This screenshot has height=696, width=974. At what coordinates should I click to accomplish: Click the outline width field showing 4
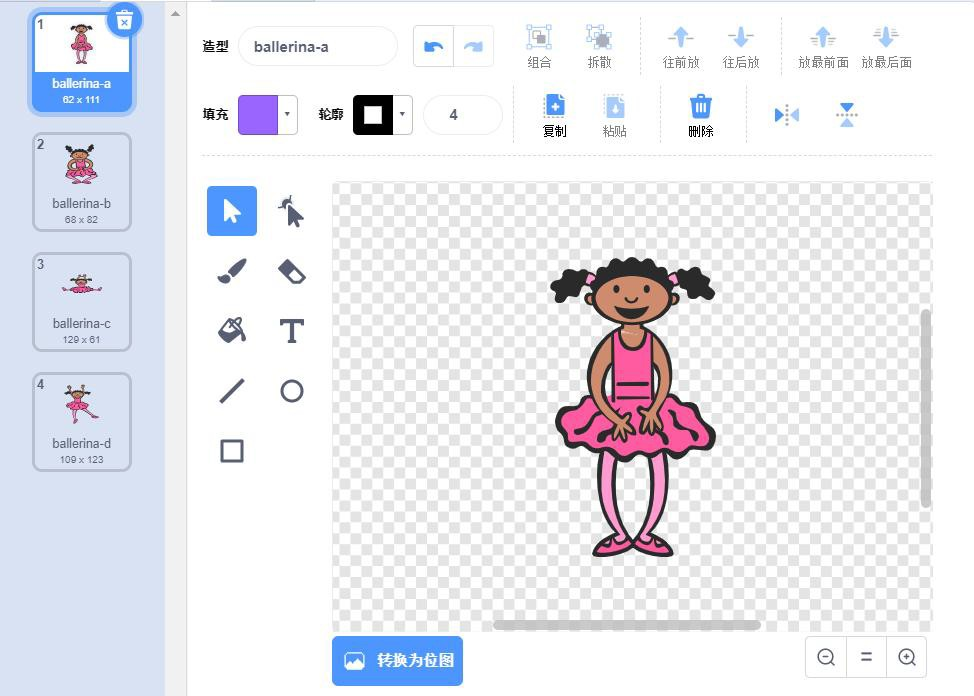tap(462, 114)
